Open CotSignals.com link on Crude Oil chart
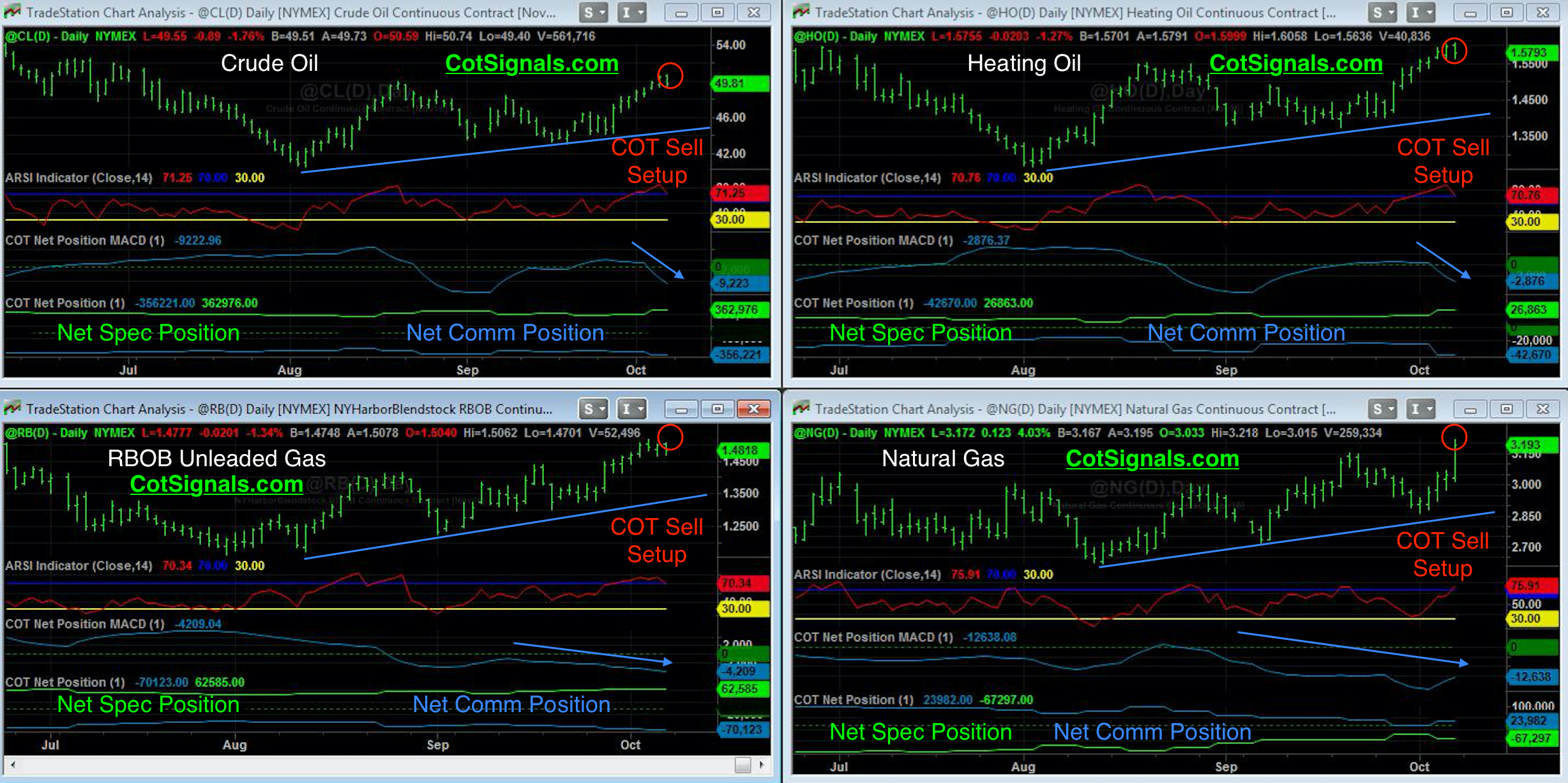 click(x=531, y=63)
